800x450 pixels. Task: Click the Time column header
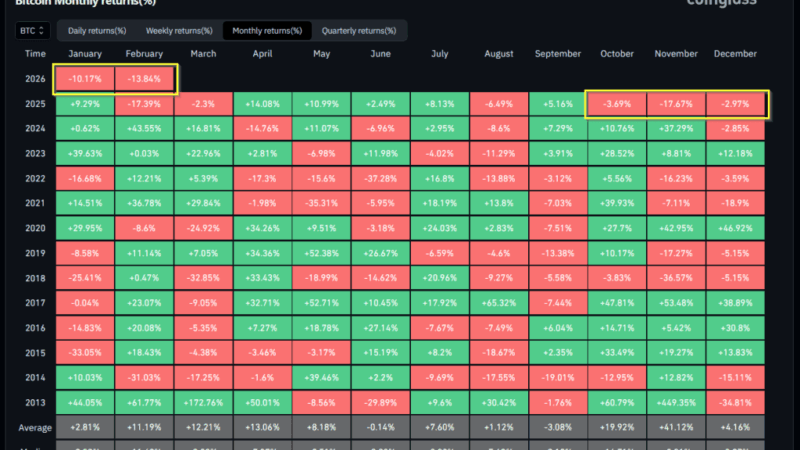(35, 54)
